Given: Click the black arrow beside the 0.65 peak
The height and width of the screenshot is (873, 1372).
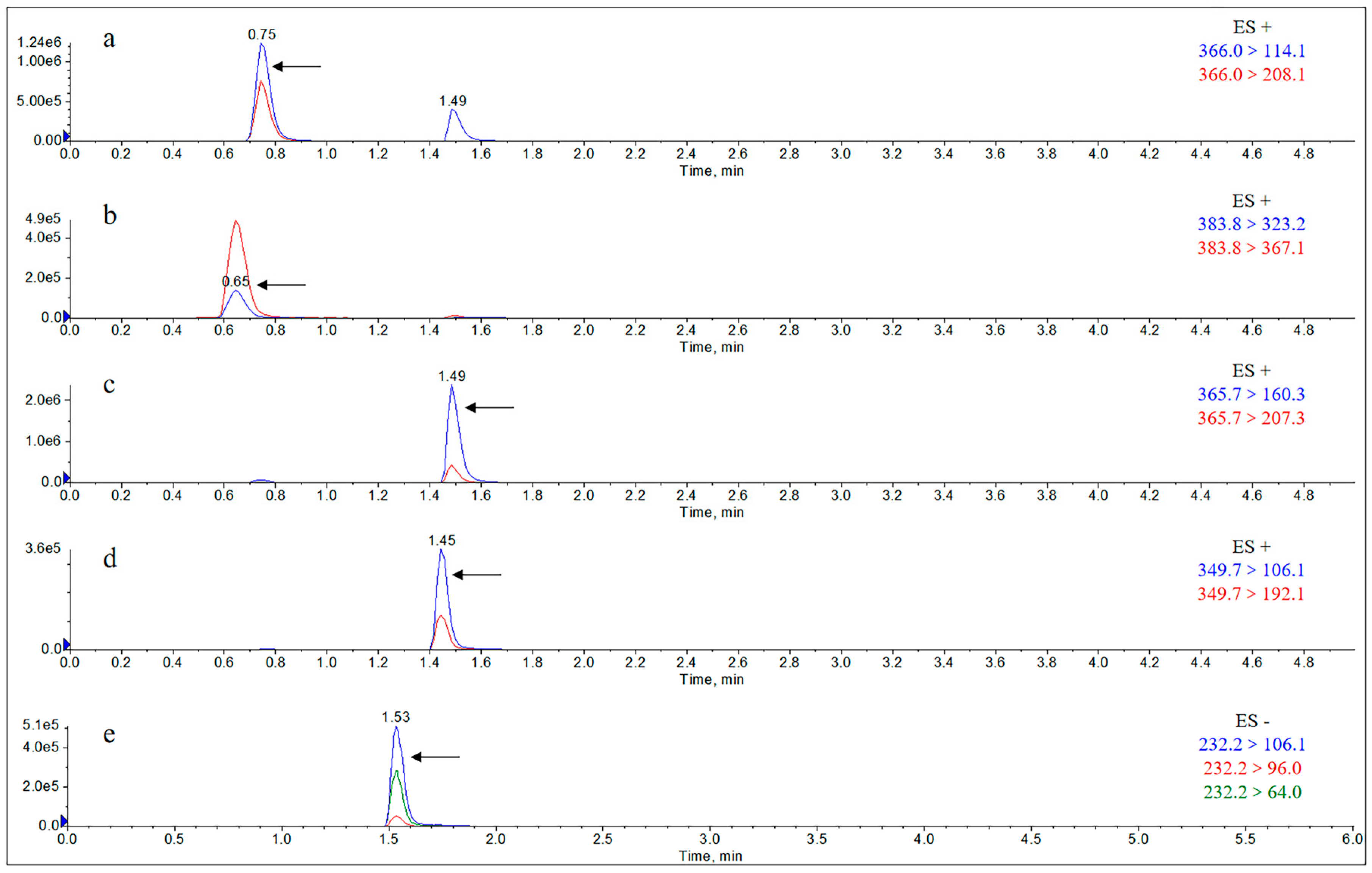Looking at the screenshot, I should click(x=281, y=285).
